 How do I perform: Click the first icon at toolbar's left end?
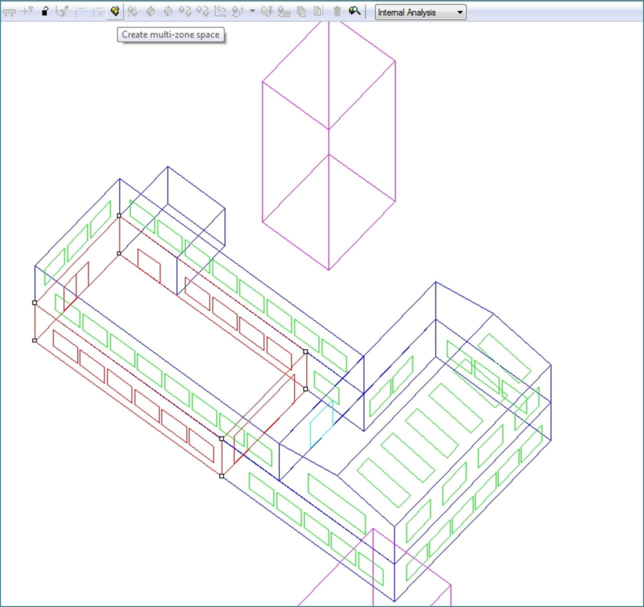(9, 12)
